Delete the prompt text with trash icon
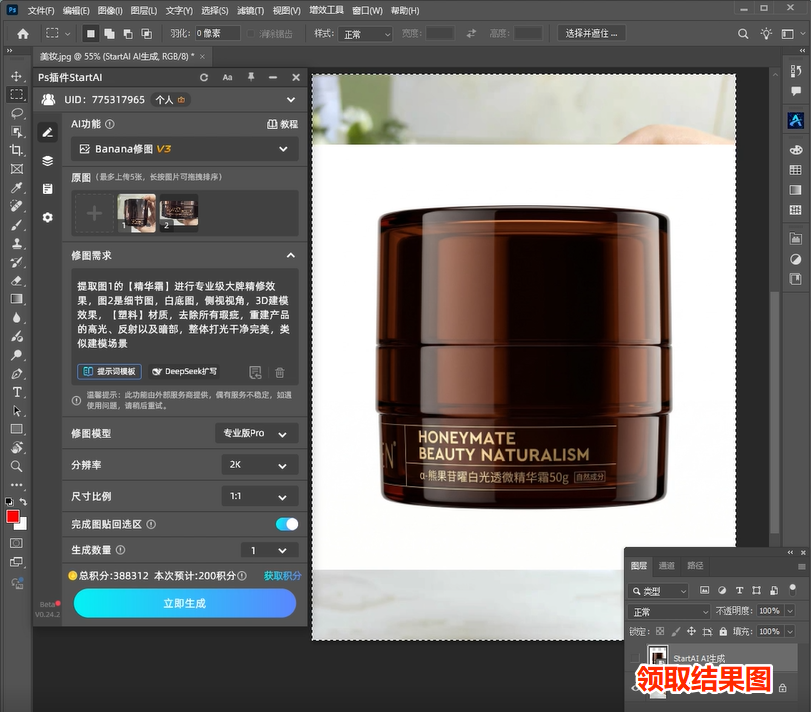Image resolution: width=811 pixels, height=712 pixels. coord(280,372)
